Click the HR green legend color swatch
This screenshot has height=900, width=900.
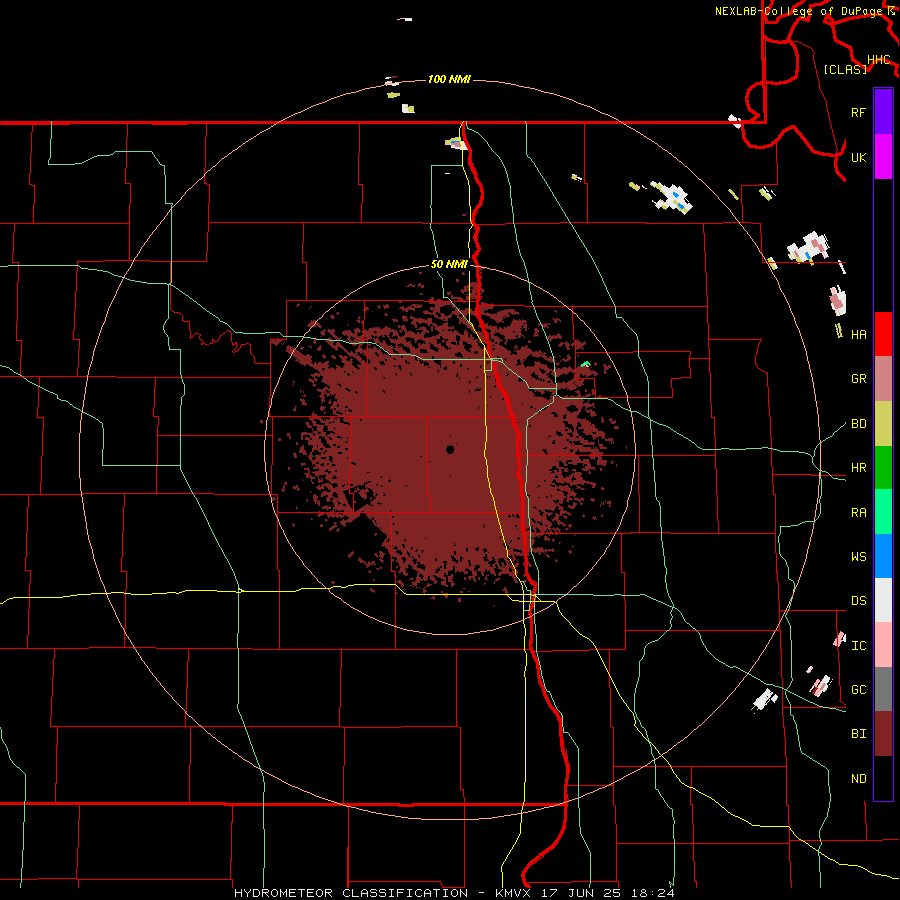tap(883, 468)
